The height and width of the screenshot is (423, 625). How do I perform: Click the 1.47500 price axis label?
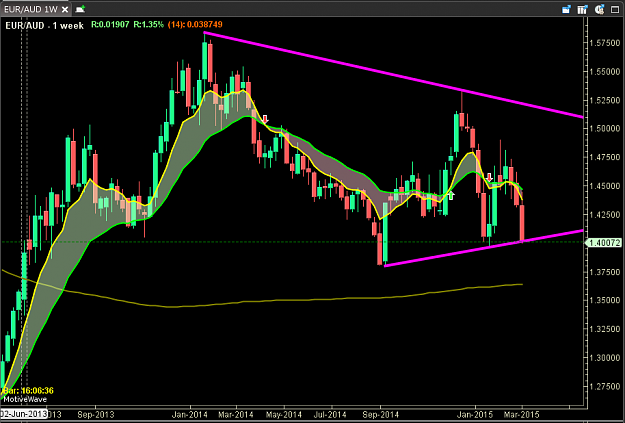[605, 157]
